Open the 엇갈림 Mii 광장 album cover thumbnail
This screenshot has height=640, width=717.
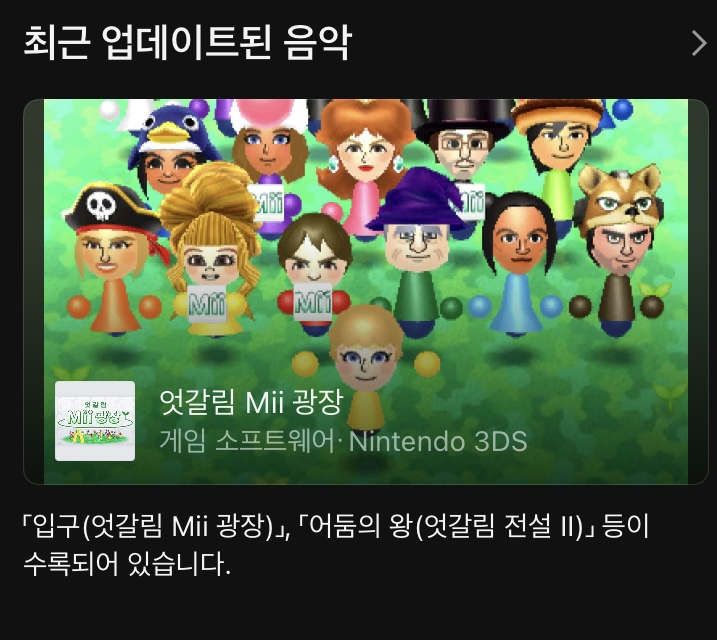tap(95, 421)
